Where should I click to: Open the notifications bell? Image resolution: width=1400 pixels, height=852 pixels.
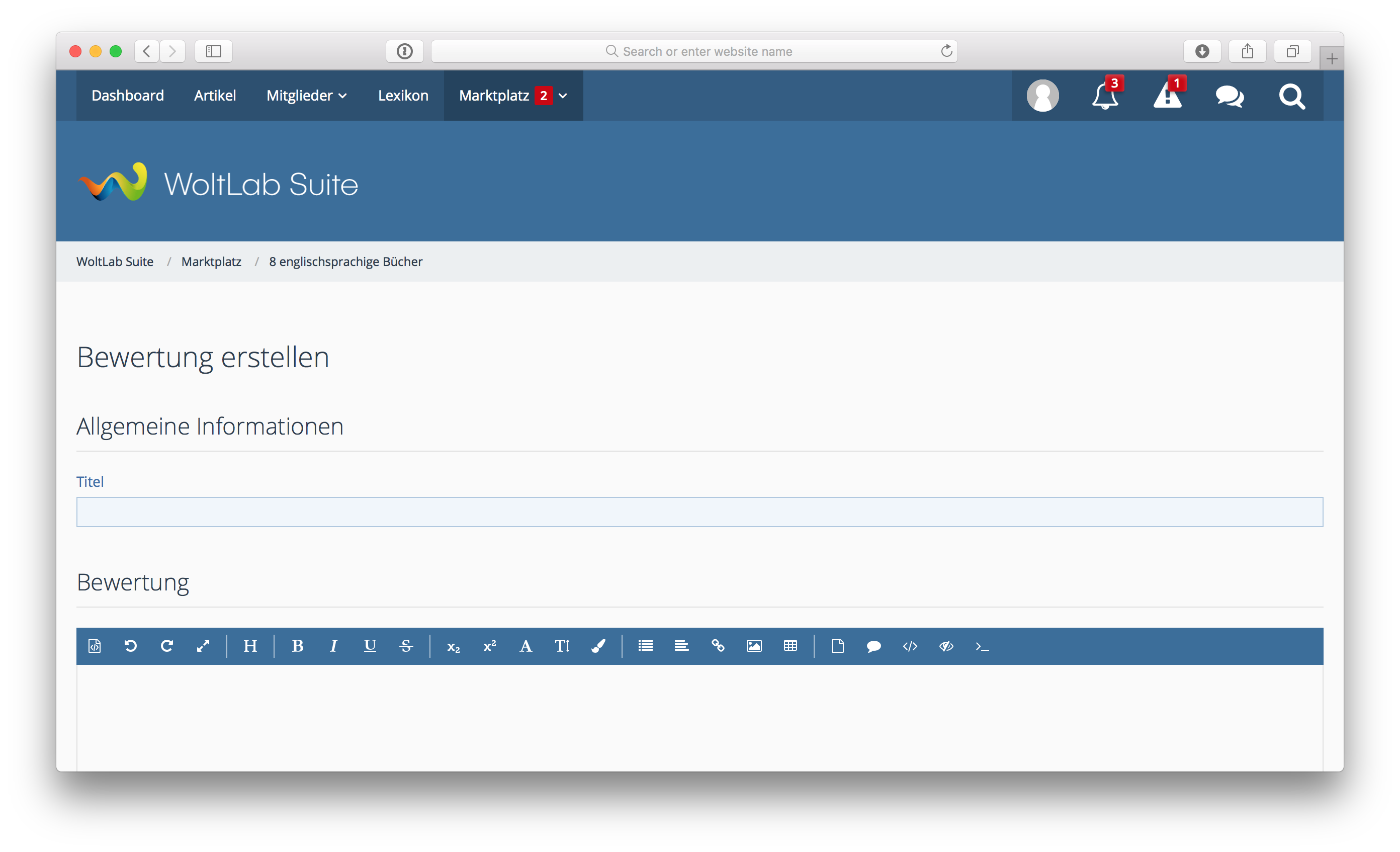pyautogui.click(x=1104, y=96)
